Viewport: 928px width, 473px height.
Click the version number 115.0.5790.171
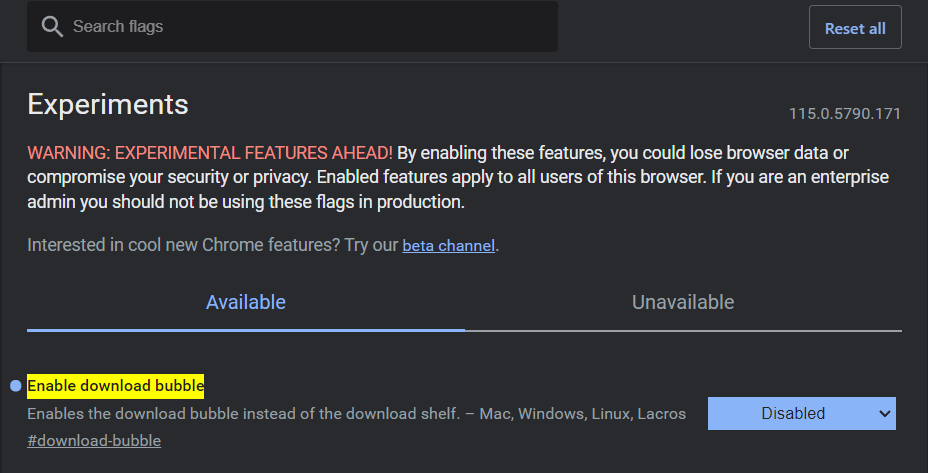pyautogui.click(x=844, y=114)
